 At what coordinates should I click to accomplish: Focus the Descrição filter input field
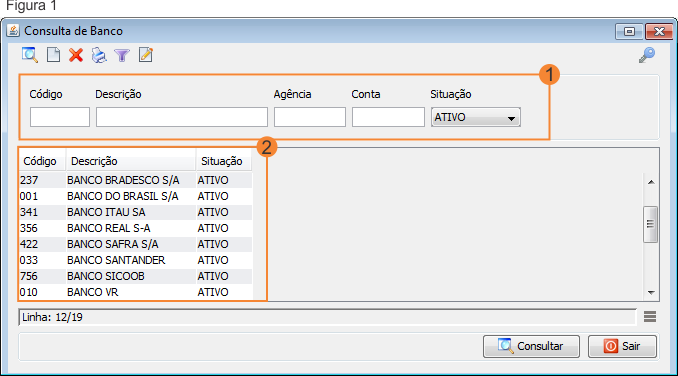[x=182, y=117]
